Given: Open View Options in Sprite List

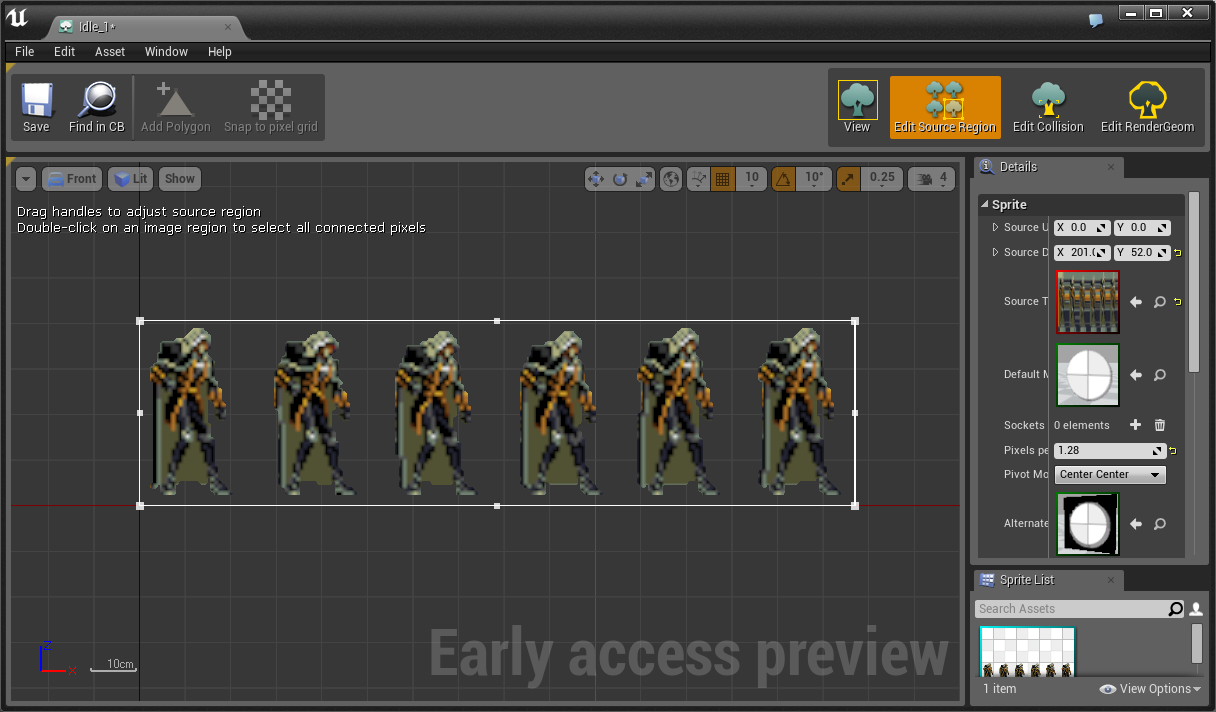Looking at the screenshot, I should [x=1149, y=688].
